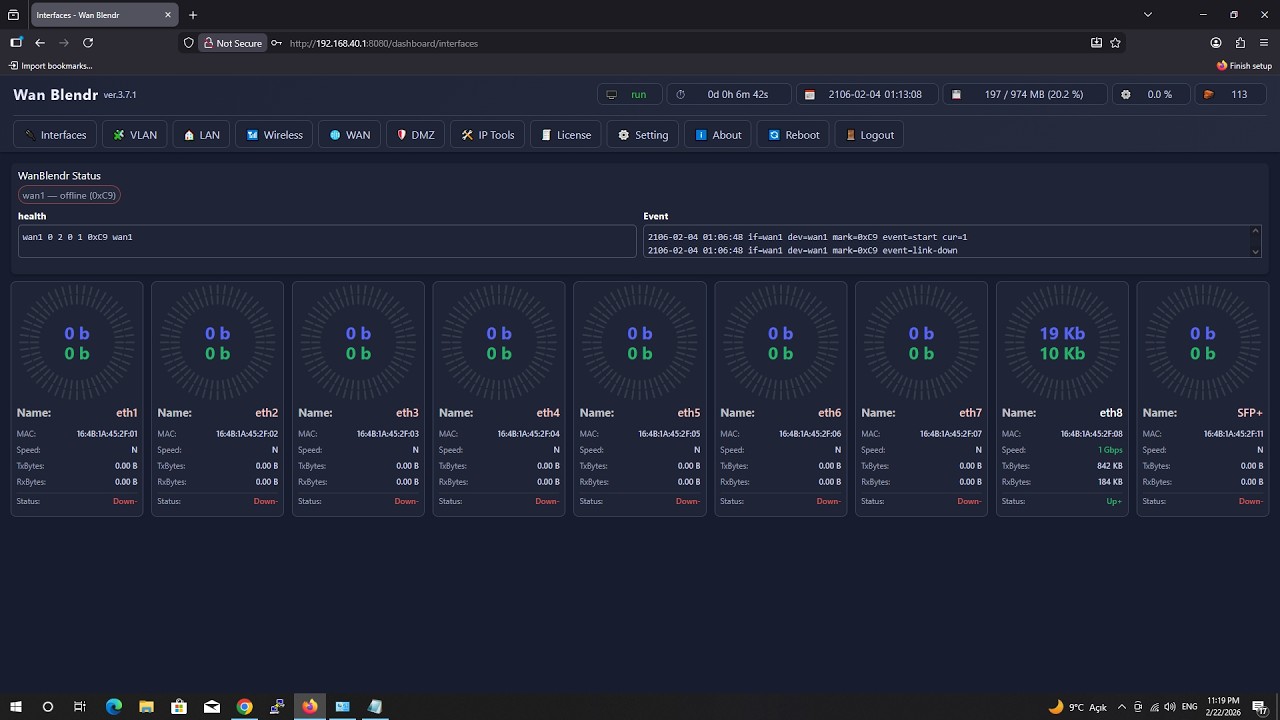Open the browser extensions puzzle icon
Viewport: 1280px width, 720px height.
(1240, 43)
